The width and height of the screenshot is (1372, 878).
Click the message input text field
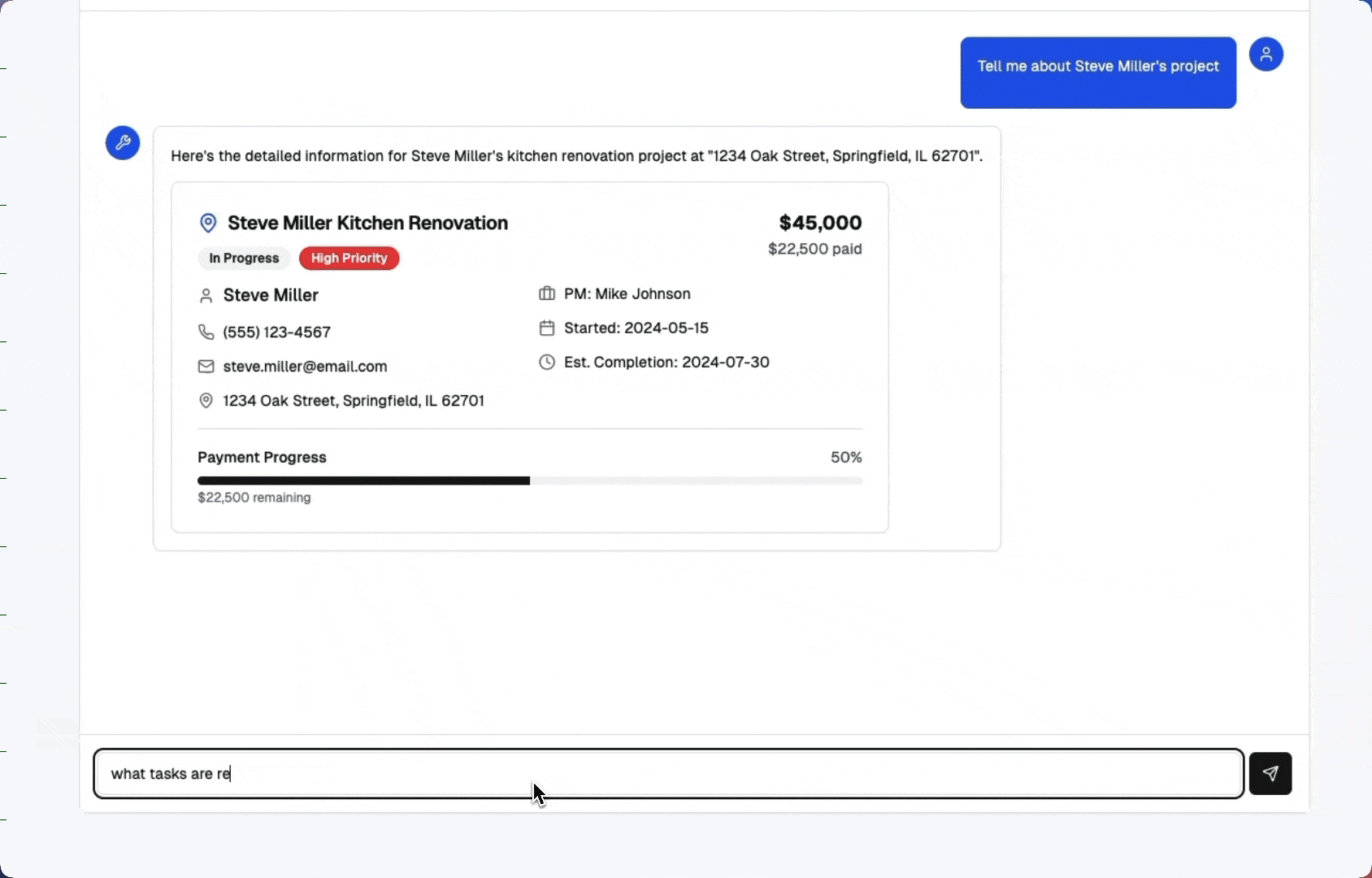click(668, 773)
